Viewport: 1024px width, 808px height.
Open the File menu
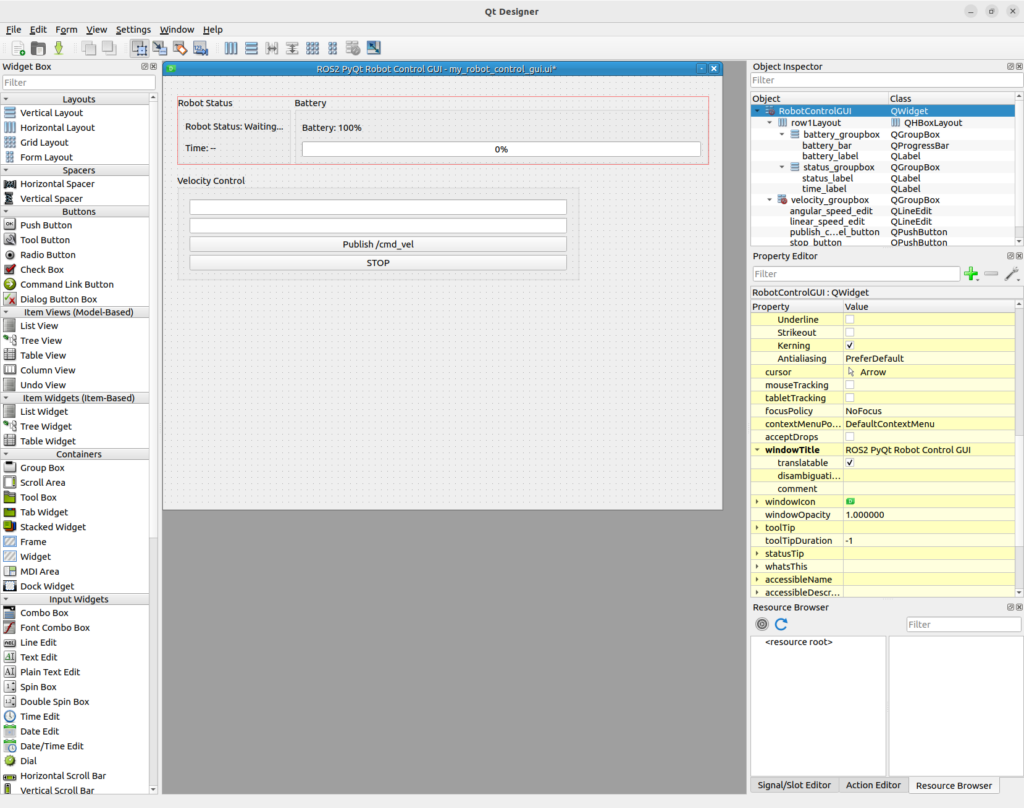(x=14, y=29)
